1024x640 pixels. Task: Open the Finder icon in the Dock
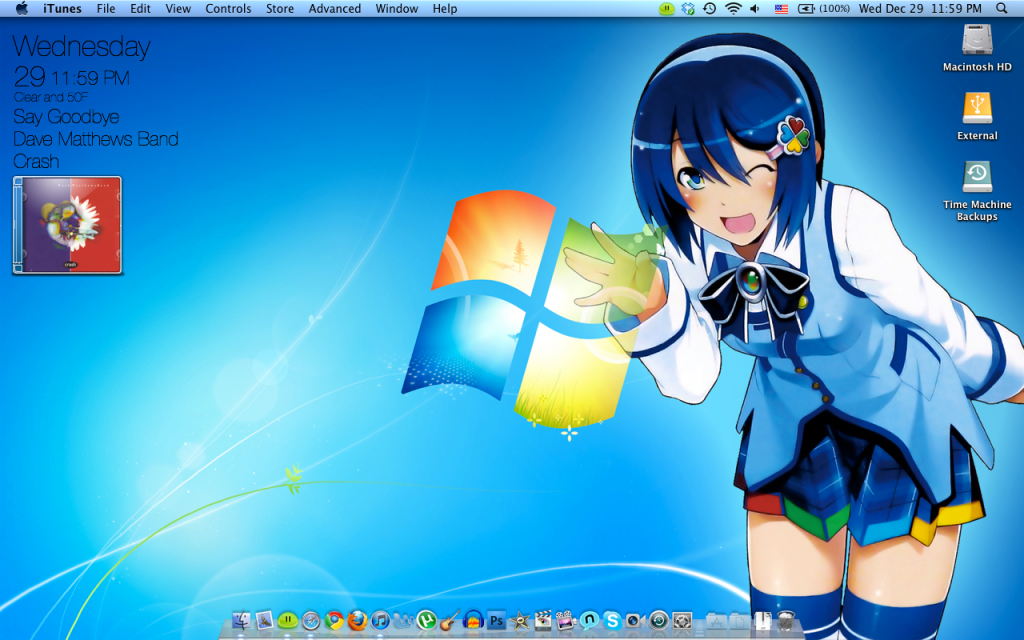241,620
